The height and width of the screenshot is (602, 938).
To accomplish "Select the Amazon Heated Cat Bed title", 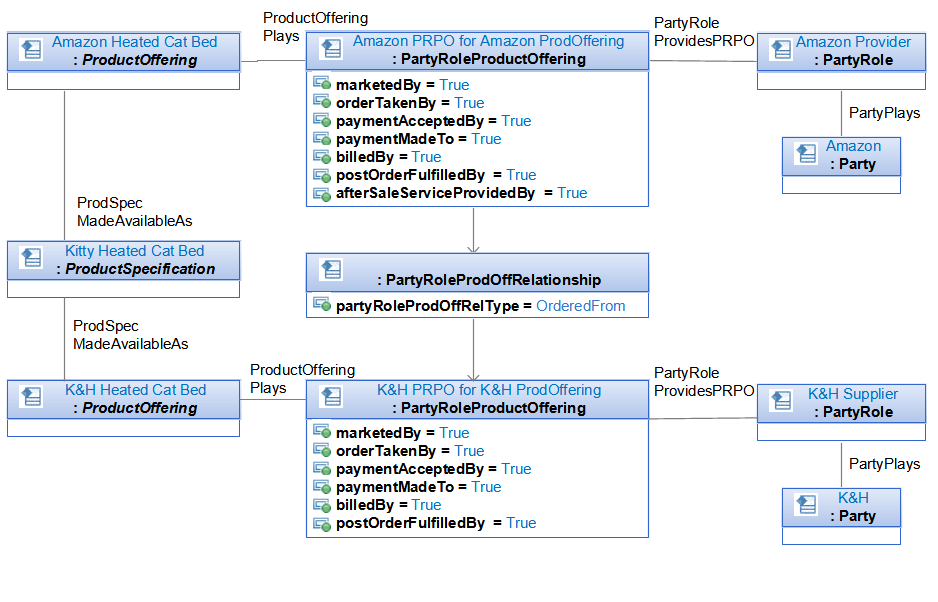I will [135, 42].
